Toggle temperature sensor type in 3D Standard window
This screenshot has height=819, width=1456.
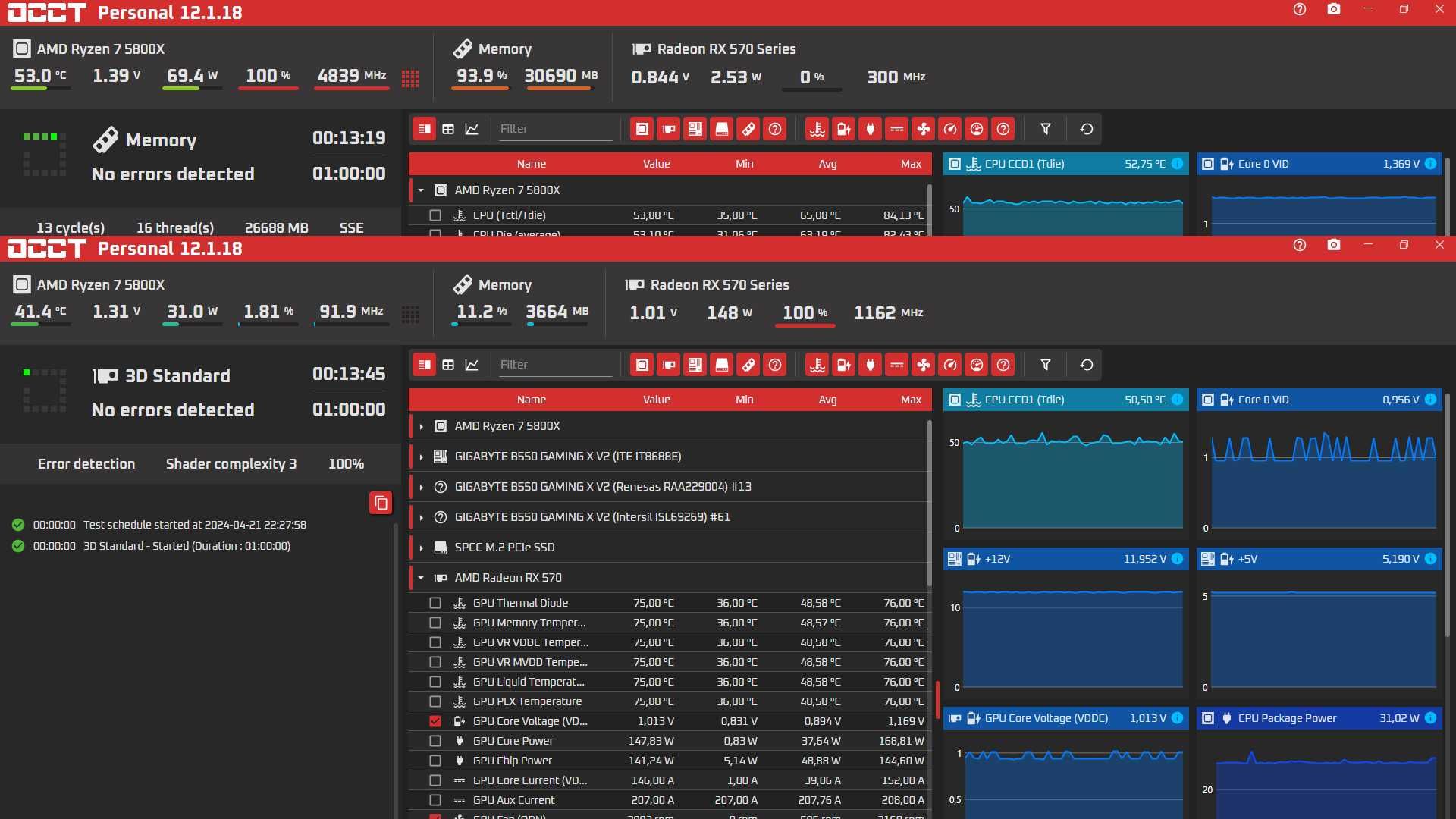click(x=817, y=365)
